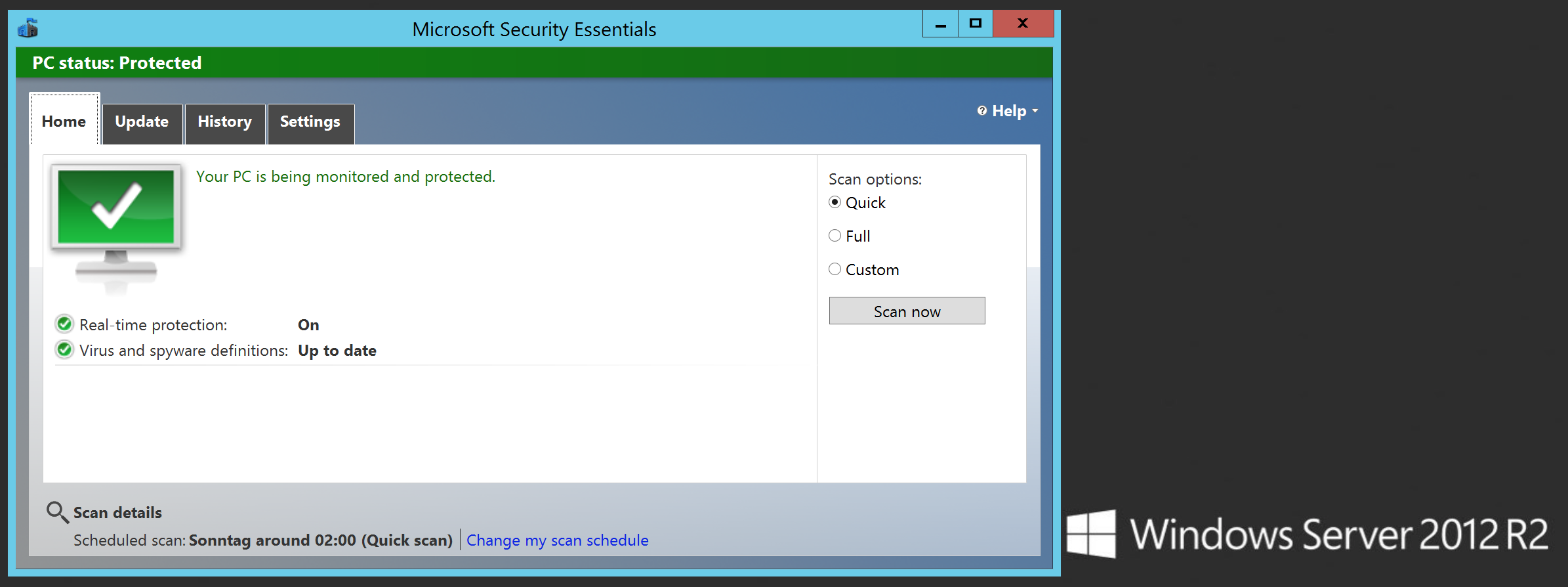Screen dimensions: 1568x587
Task: Minimize the Security Essentials window
Action: pyautogui.click(x=940, y=24)
